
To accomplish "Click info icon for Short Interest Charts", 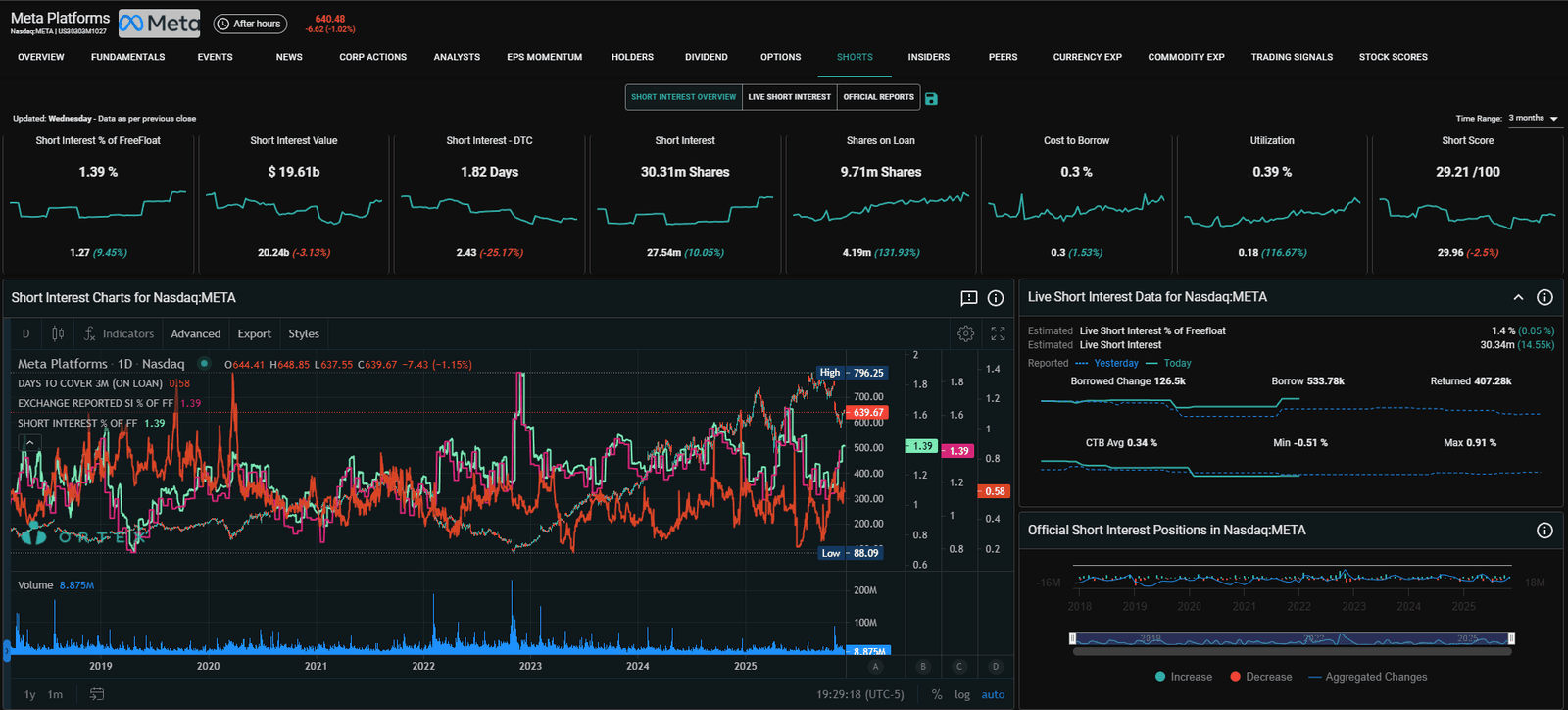I will pos(995,298).
